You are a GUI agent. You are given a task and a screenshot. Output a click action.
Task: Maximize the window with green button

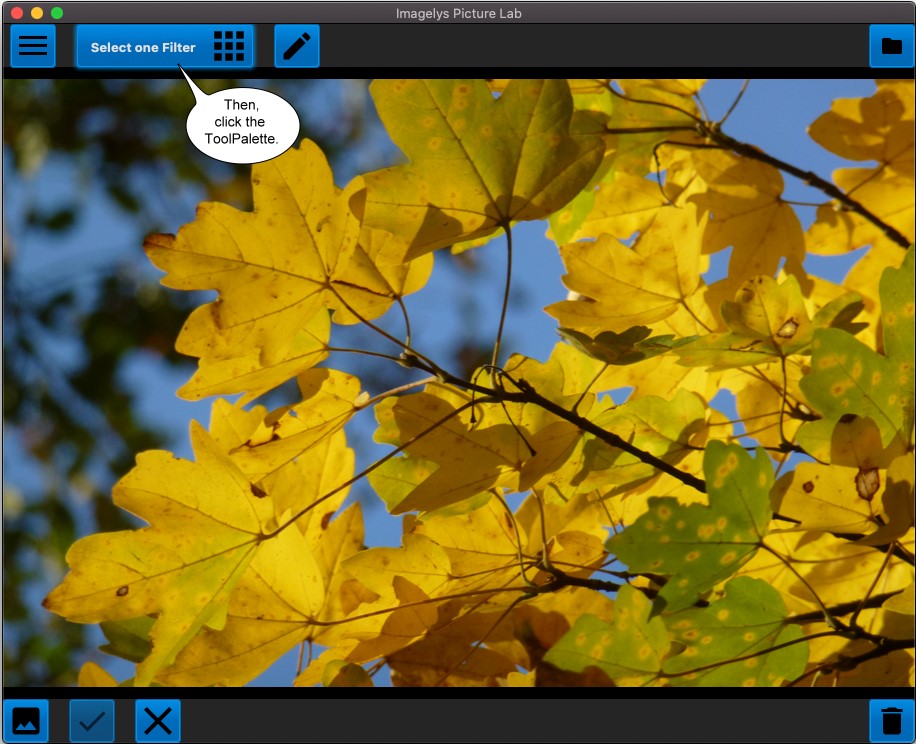(57, 13)
